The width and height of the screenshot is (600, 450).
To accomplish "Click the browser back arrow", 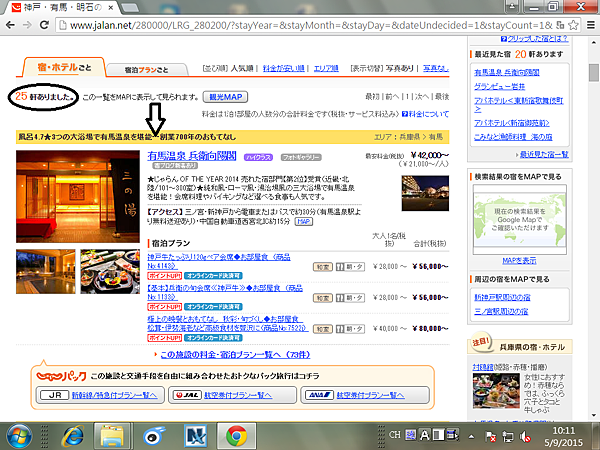I will [11, 25].
